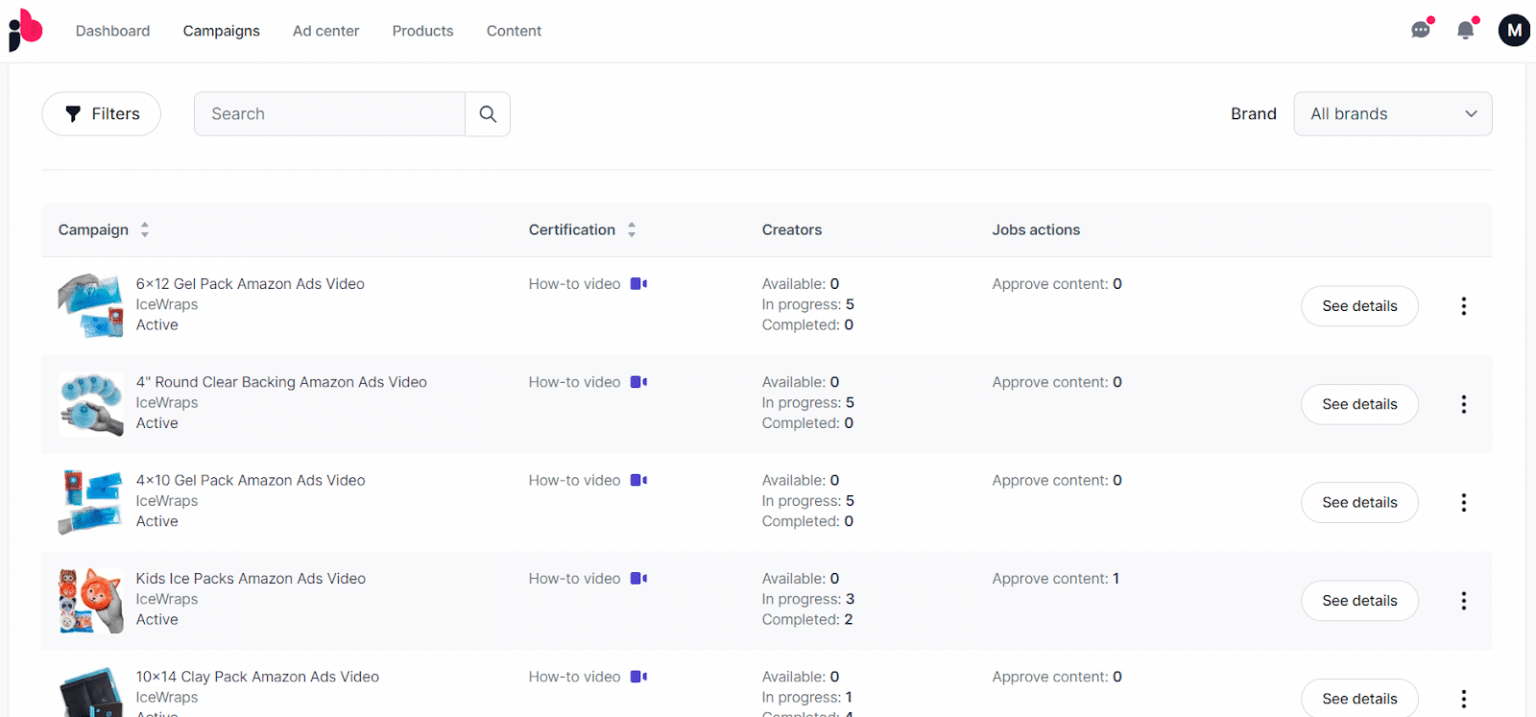Sort the table by Certification column
The width and height of the screenshot is (1536, 717).
[631, 229]
